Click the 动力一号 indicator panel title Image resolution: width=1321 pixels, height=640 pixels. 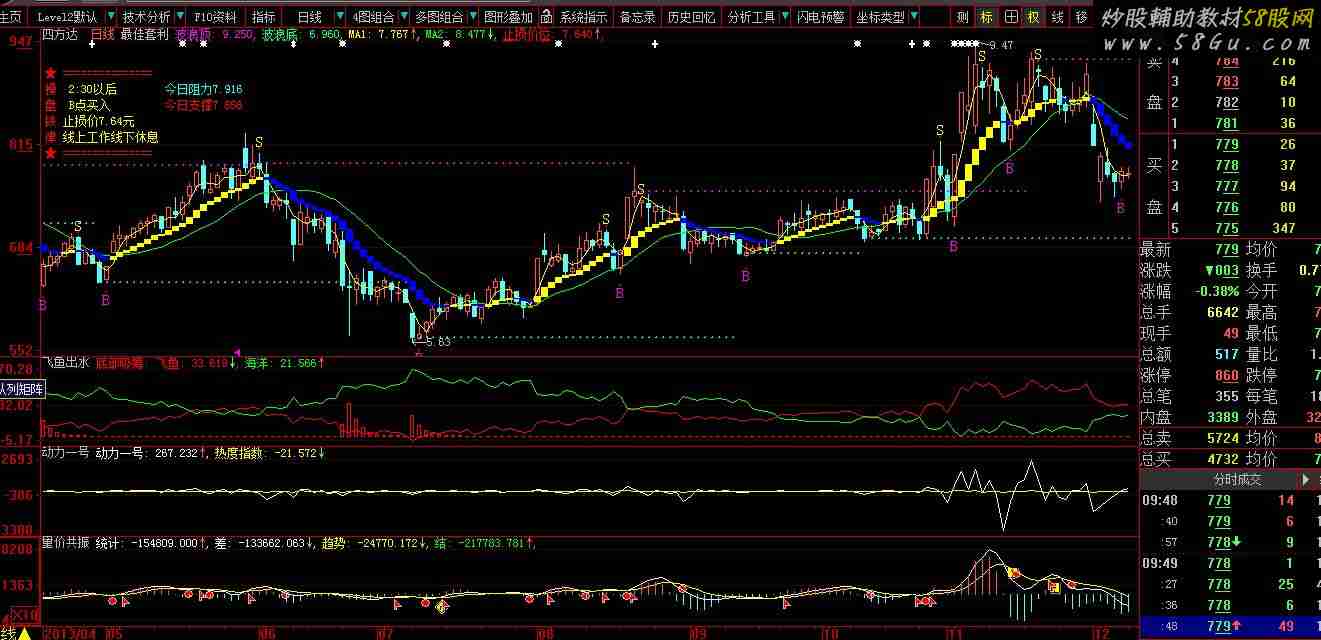pos(66,453)
